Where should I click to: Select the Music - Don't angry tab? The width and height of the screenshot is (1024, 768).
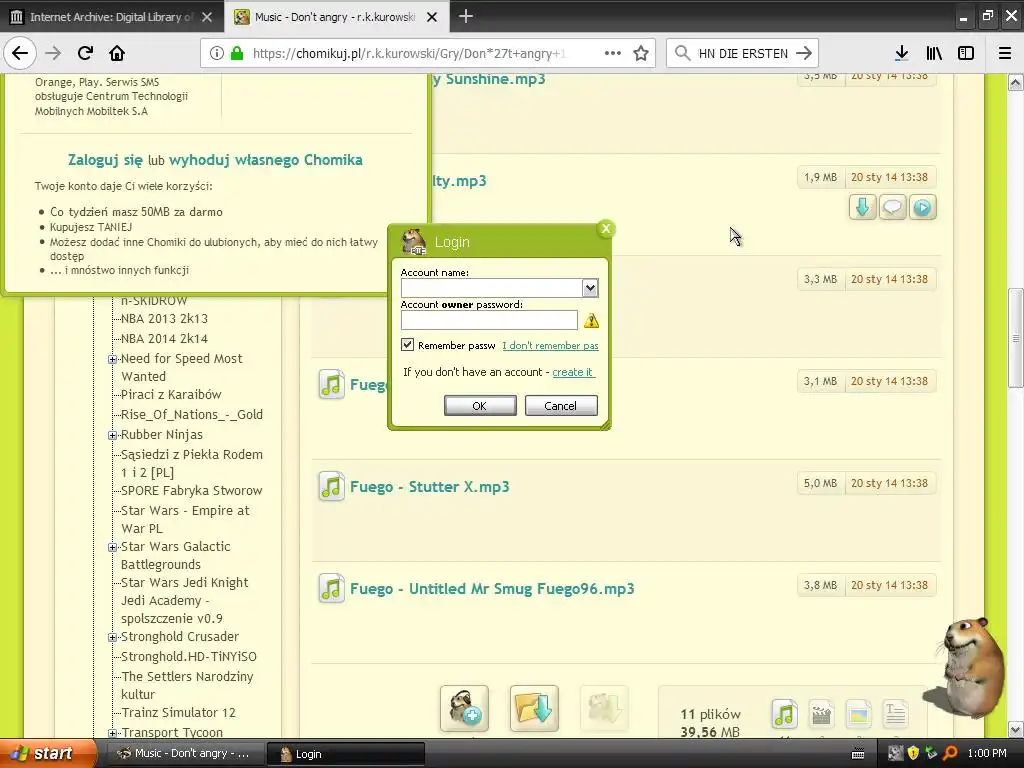(335, 17)
